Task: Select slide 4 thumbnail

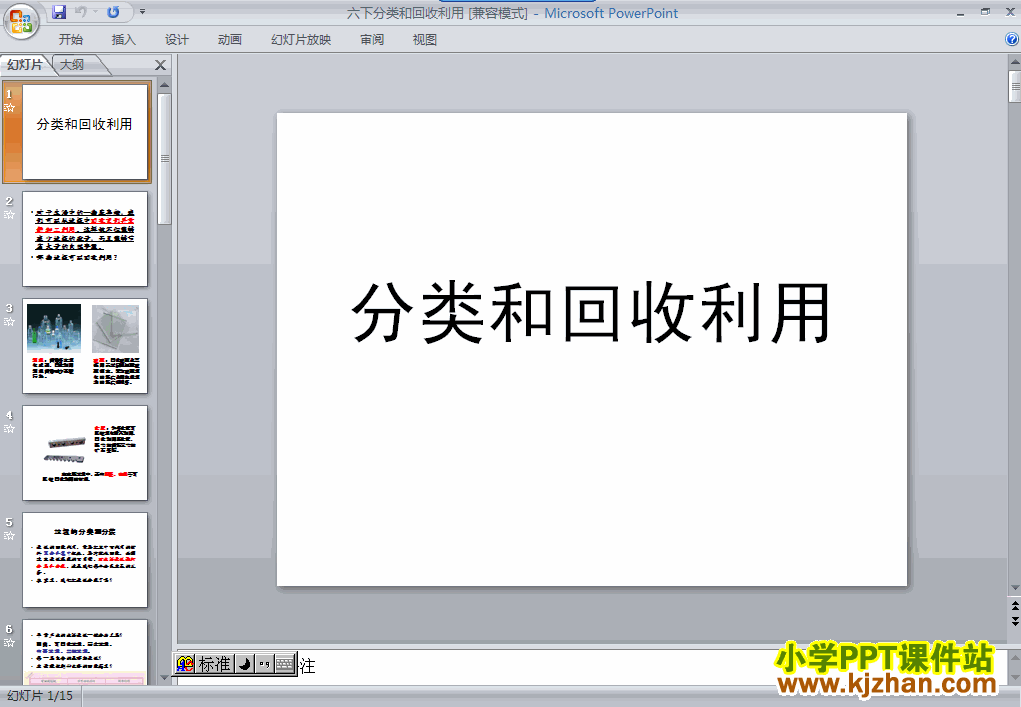Action: click(85, 453)
